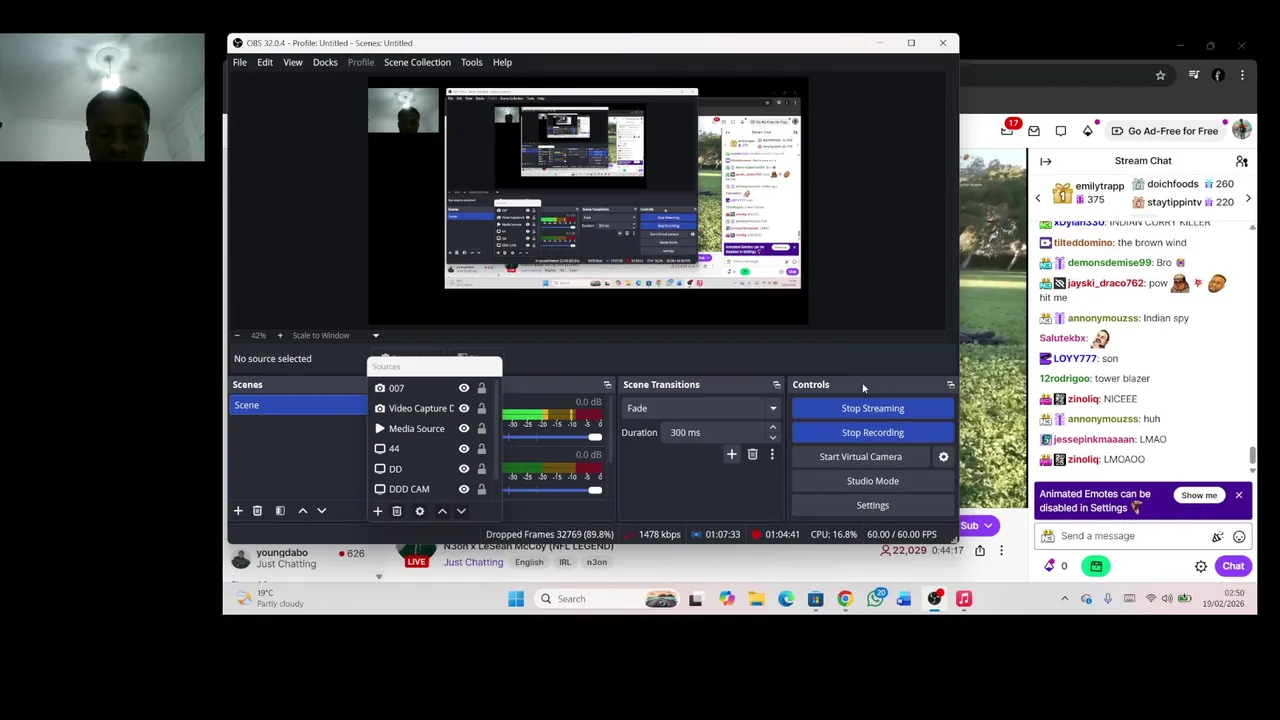Show the next gift leaderboard page arrow
This screenshot has height=720, width=1280.
[1248, 199]
